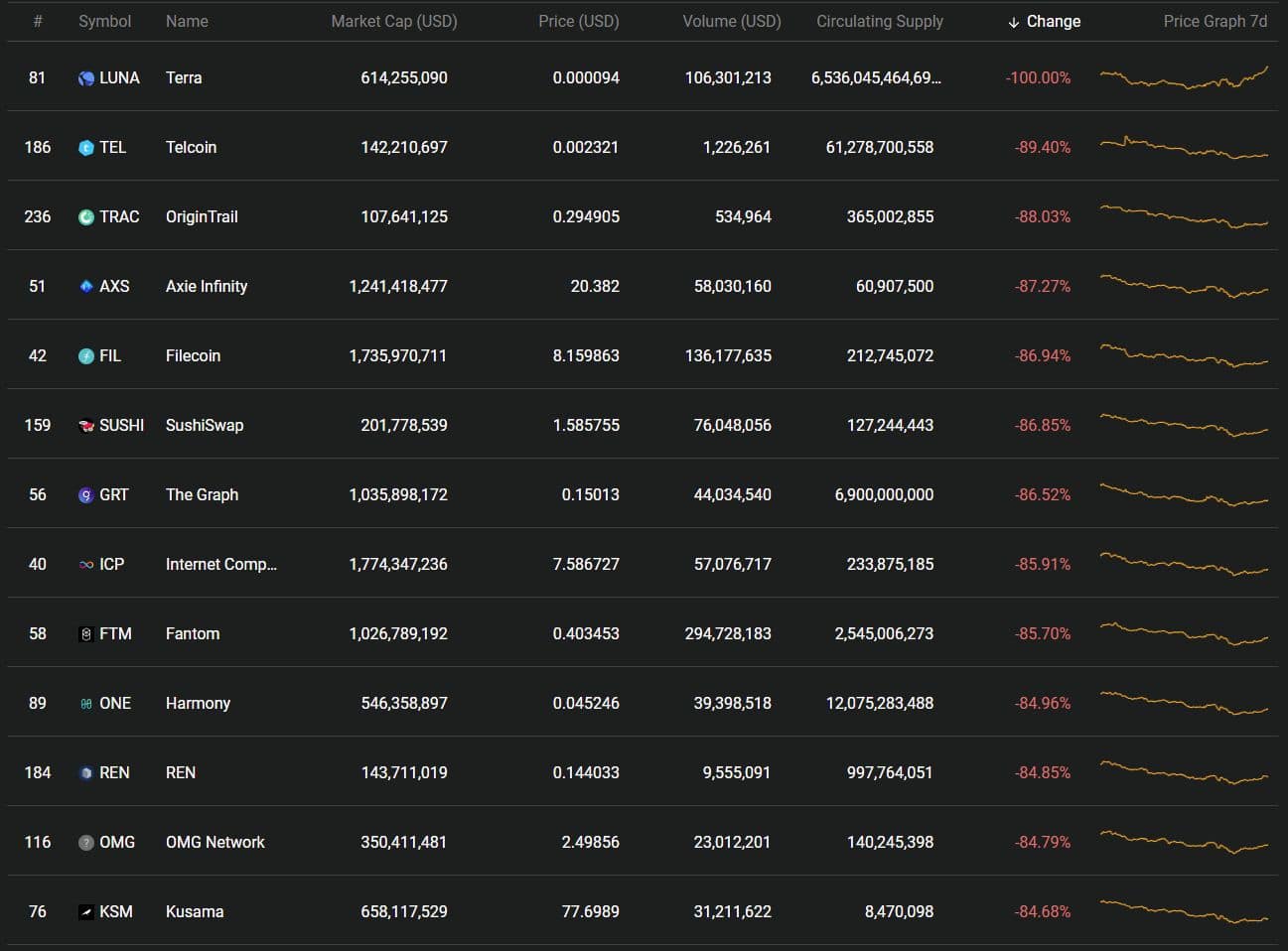The width and height of the screenshot is (1288, 951).
Task: Click rank number 236
Action: [x=38, y=216]
